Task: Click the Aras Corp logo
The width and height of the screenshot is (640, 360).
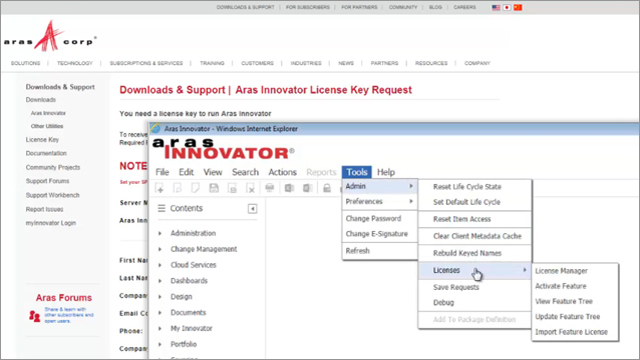Action: pyautogui.click(x=50, y=37)
